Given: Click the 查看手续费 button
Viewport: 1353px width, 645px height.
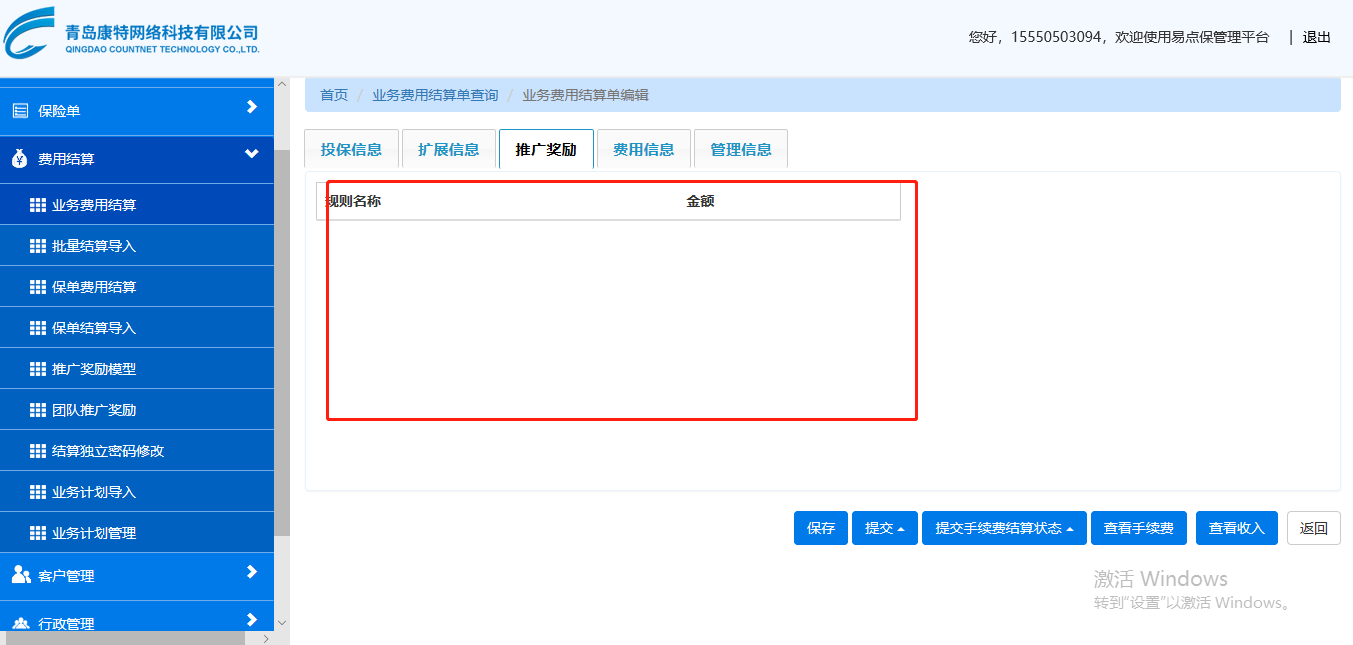Looking at the screenshot, I should point(1139,528).
